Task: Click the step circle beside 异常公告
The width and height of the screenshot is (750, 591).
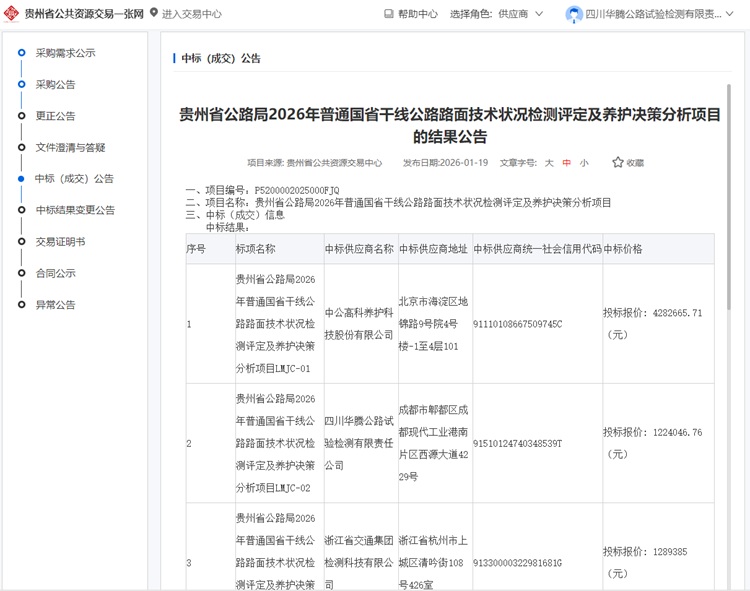Action: 22,305
